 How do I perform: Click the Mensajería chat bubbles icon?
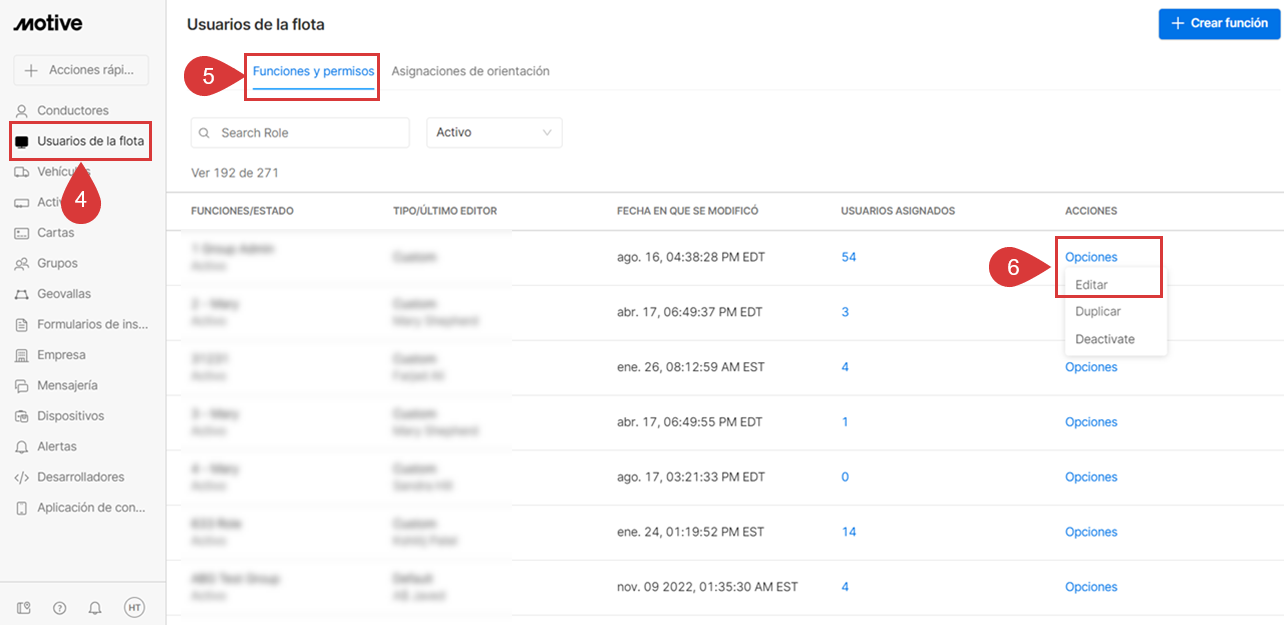[x=22, y=386]
